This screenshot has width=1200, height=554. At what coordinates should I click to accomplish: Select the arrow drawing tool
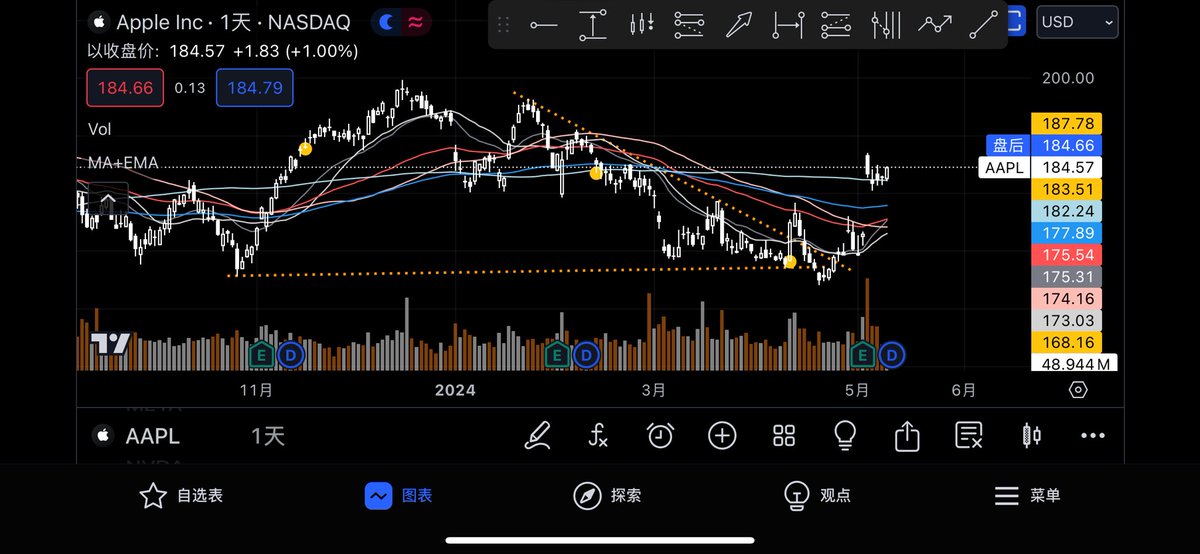tap(738, 24)
